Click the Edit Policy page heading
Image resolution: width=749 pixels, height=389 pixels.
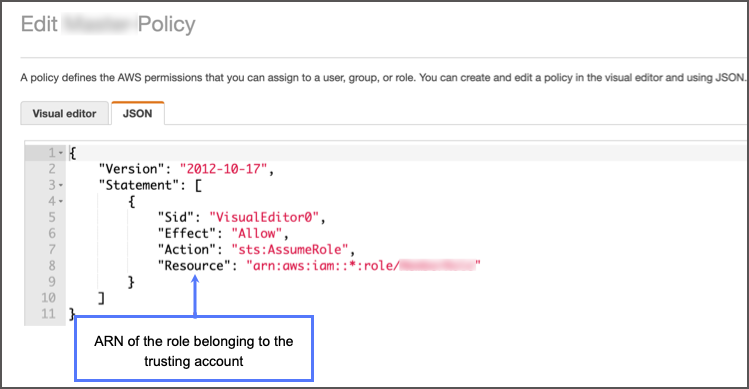[x=108, y=24]
